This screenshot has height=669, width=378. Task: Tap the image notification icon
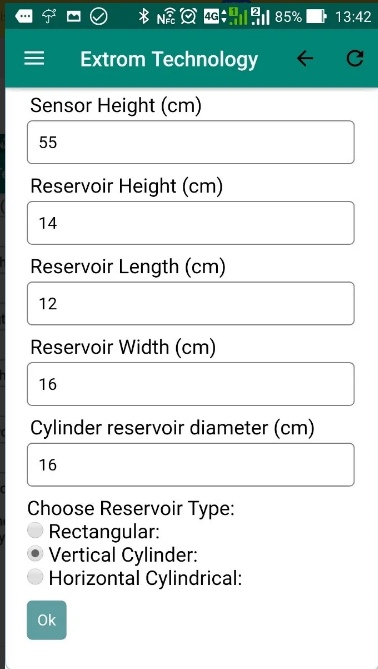coord(73,17)
